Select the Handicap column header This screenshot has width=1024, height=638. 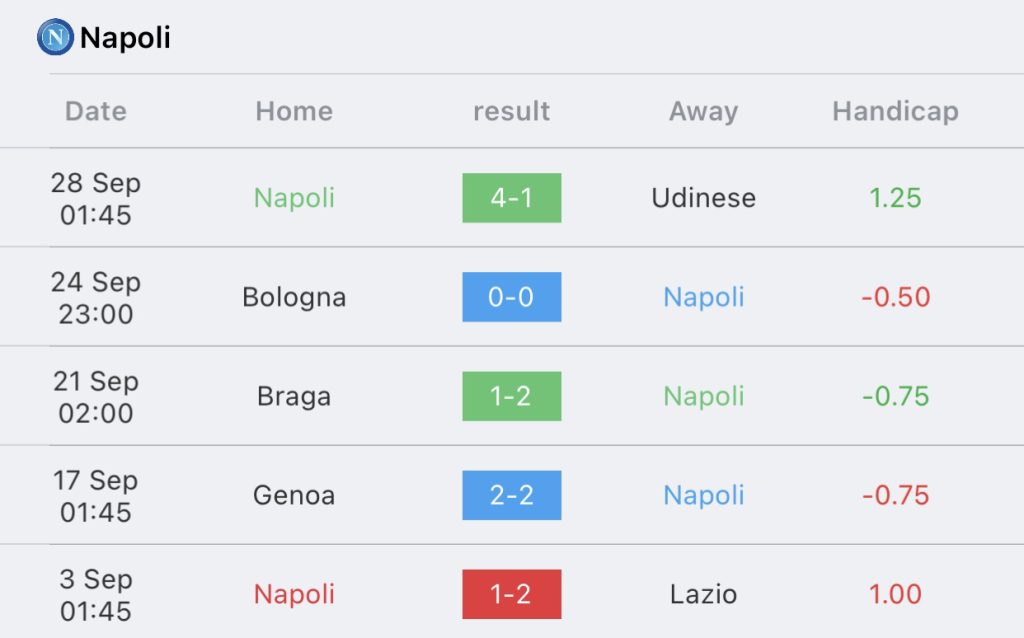tap(895, 112)
